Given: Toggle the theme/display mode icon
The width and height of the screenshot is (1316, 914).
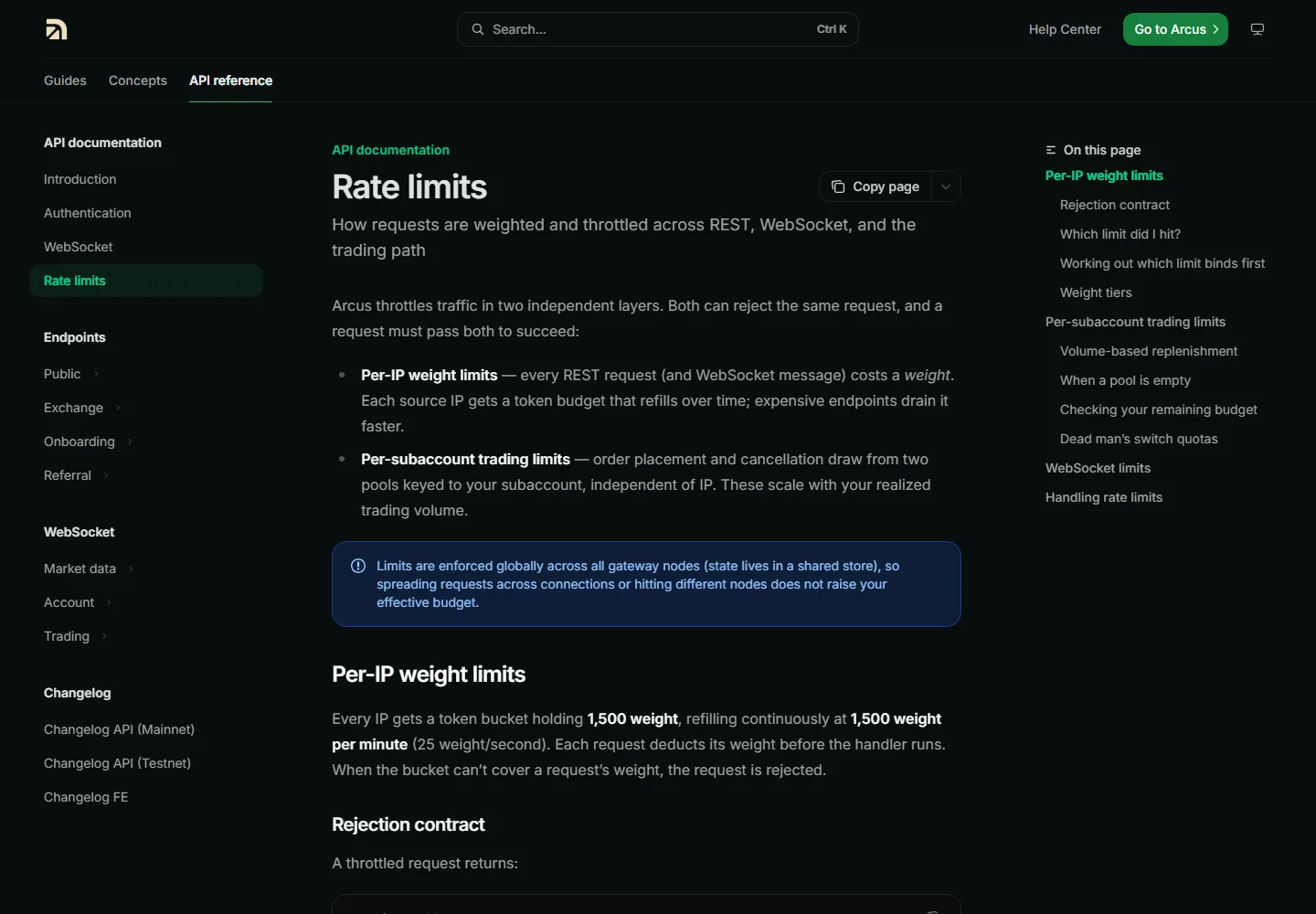Looking at the screenshot, I should [1258, 29].
